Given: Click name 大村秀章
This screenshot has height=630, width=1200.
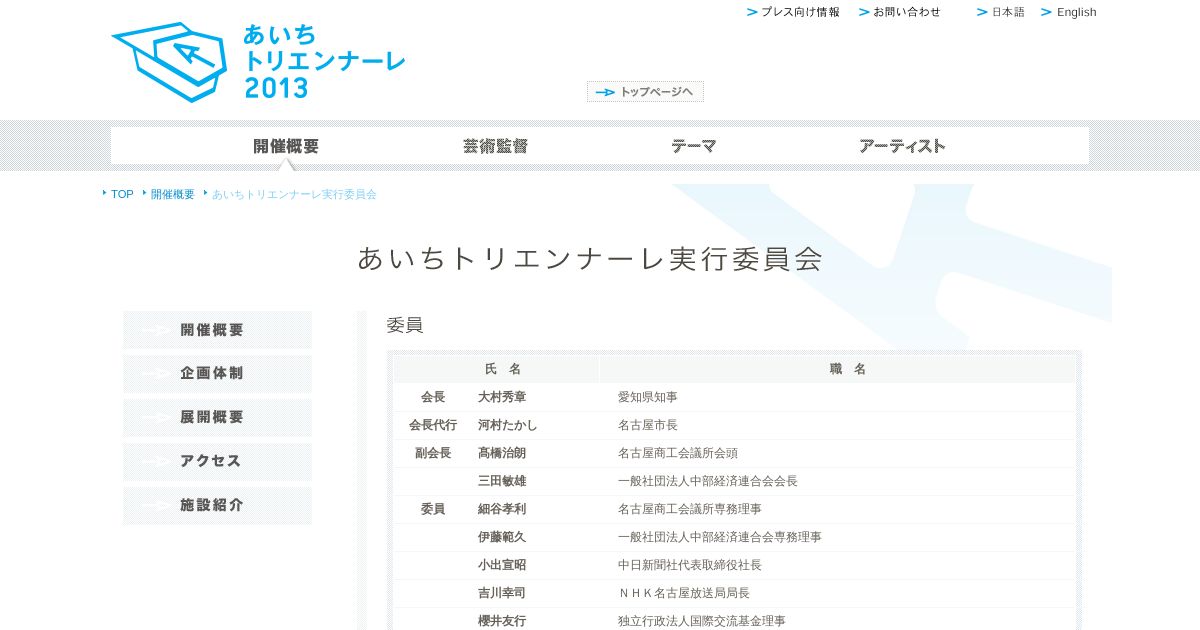Looking at the screenshot, I should [502, 397].
